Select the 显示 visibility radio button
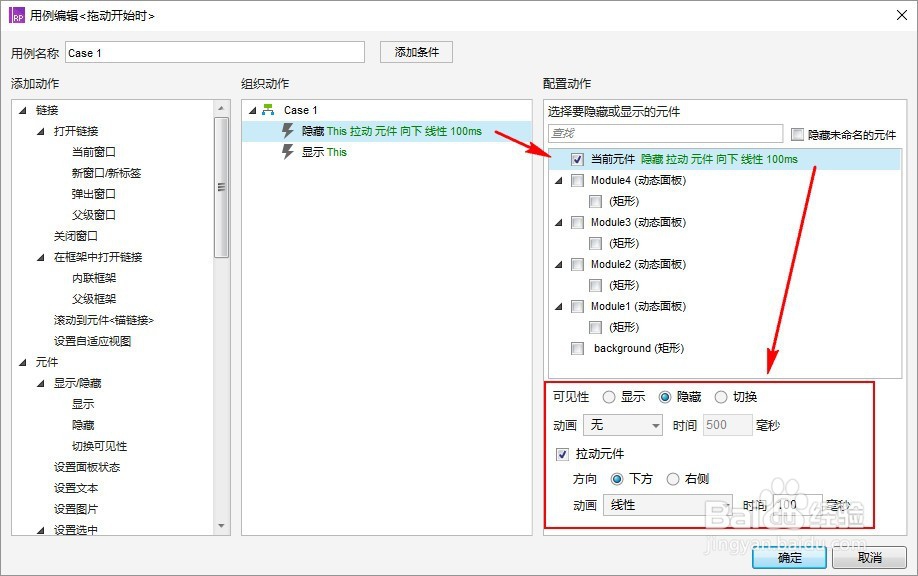Image resolution: width=918 pixels, height=576 pixels. (x=609, y=397)
